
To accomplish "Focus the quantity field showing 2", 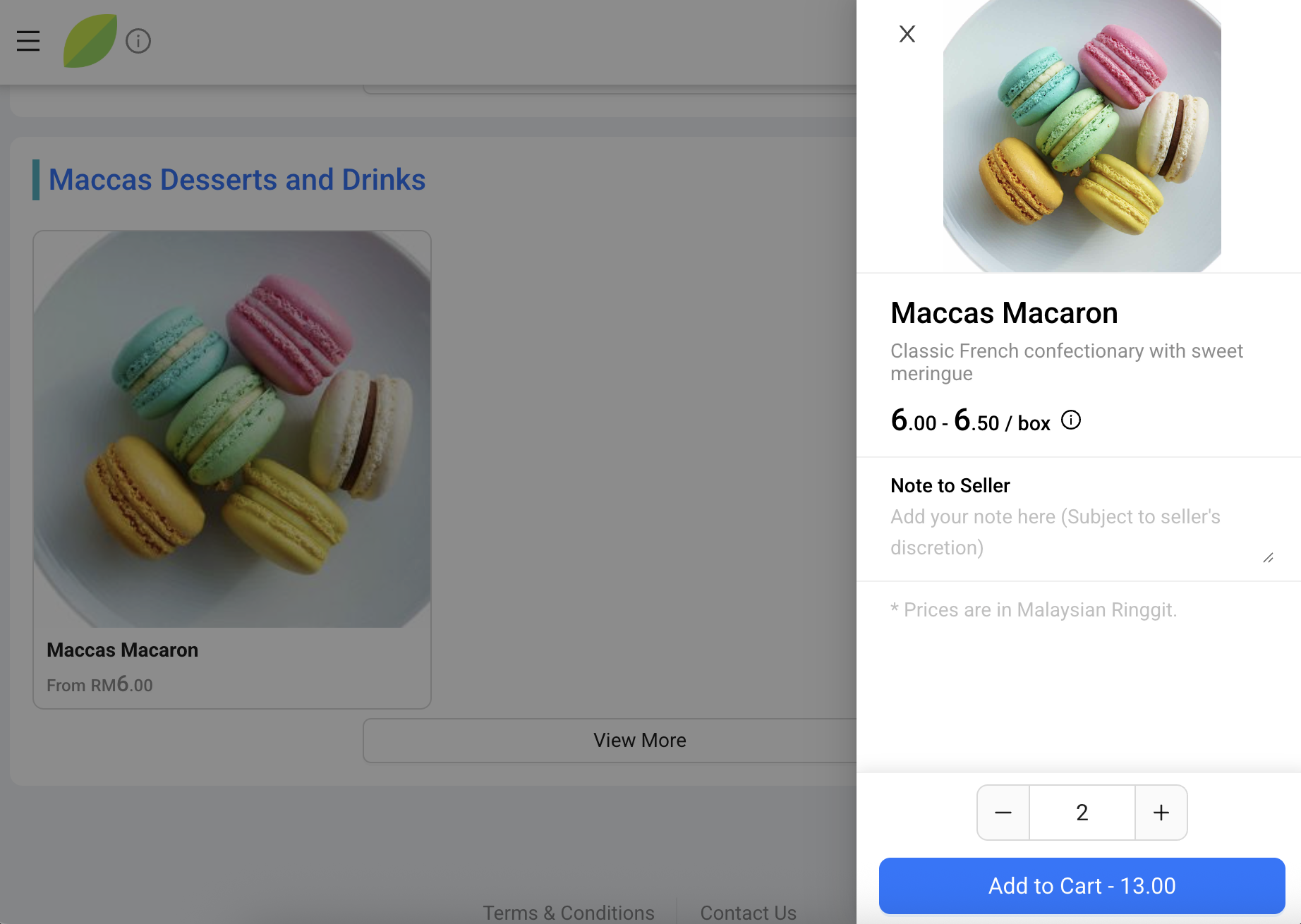I will tap(1082, 813).
